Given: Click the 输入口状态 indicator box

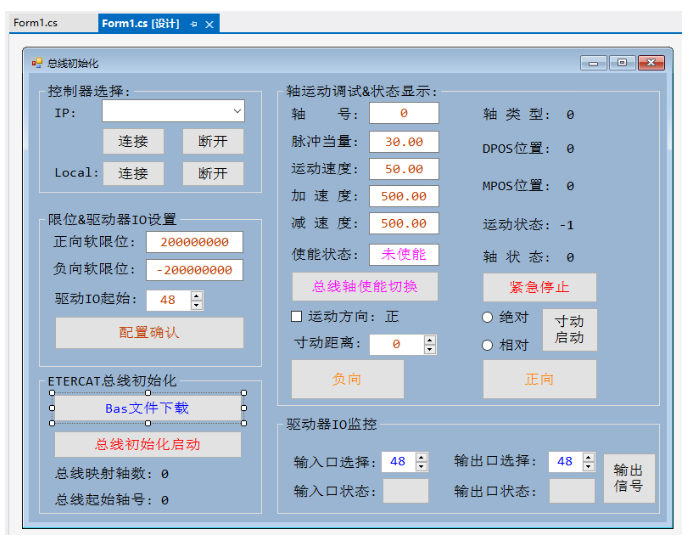Looking at the screenshot, I should pyautogui.click(x=405, y=491).
